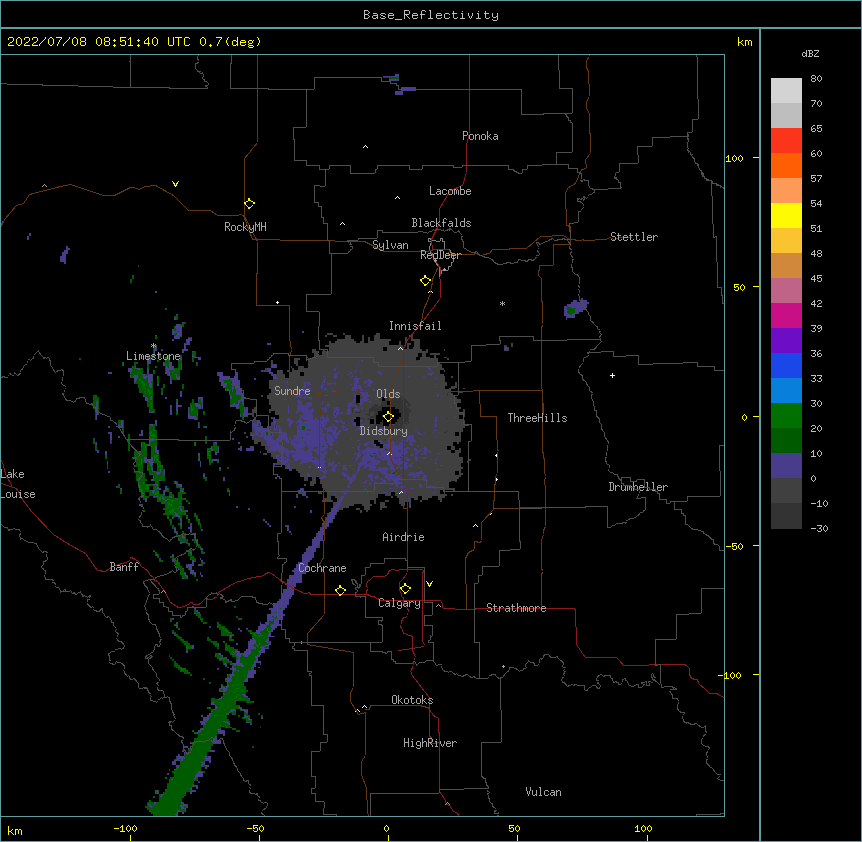
Task: Click the Sylvan label
Action: pos(390,245)
